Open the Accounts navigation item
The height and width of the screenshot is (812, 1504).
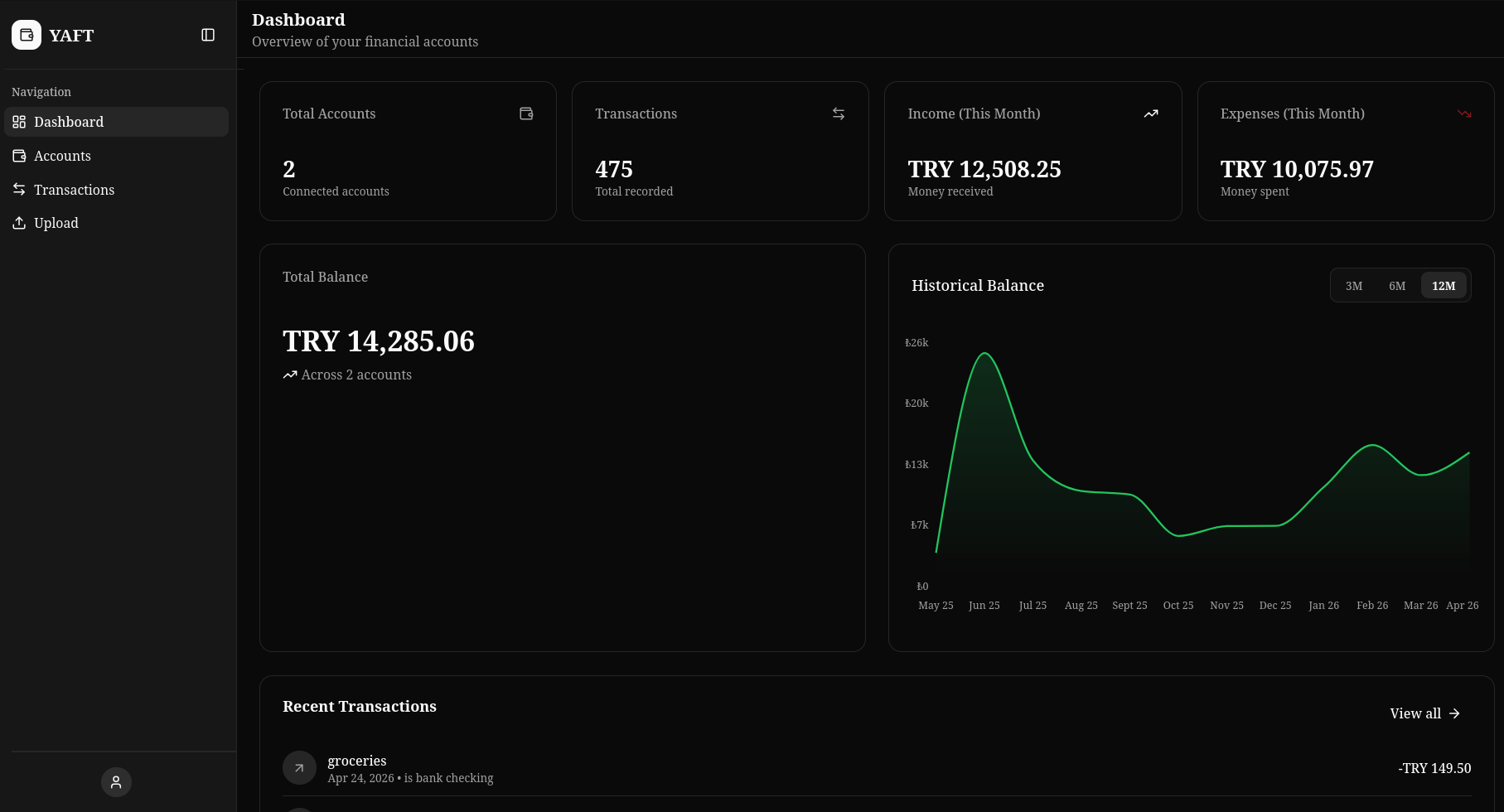116,156
